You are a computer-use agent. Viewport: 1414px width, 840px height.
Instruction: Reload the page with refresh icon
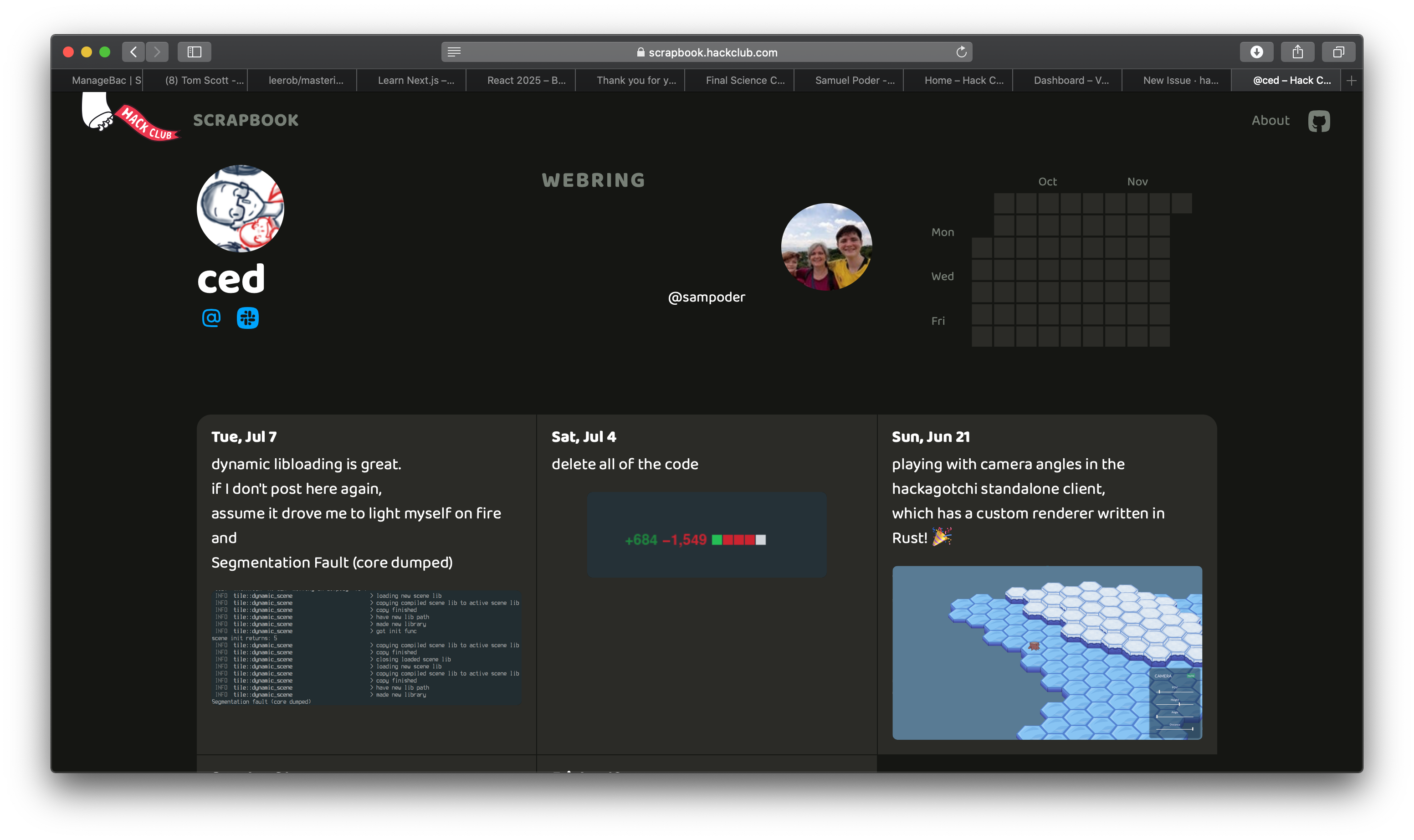click(961, 52)
